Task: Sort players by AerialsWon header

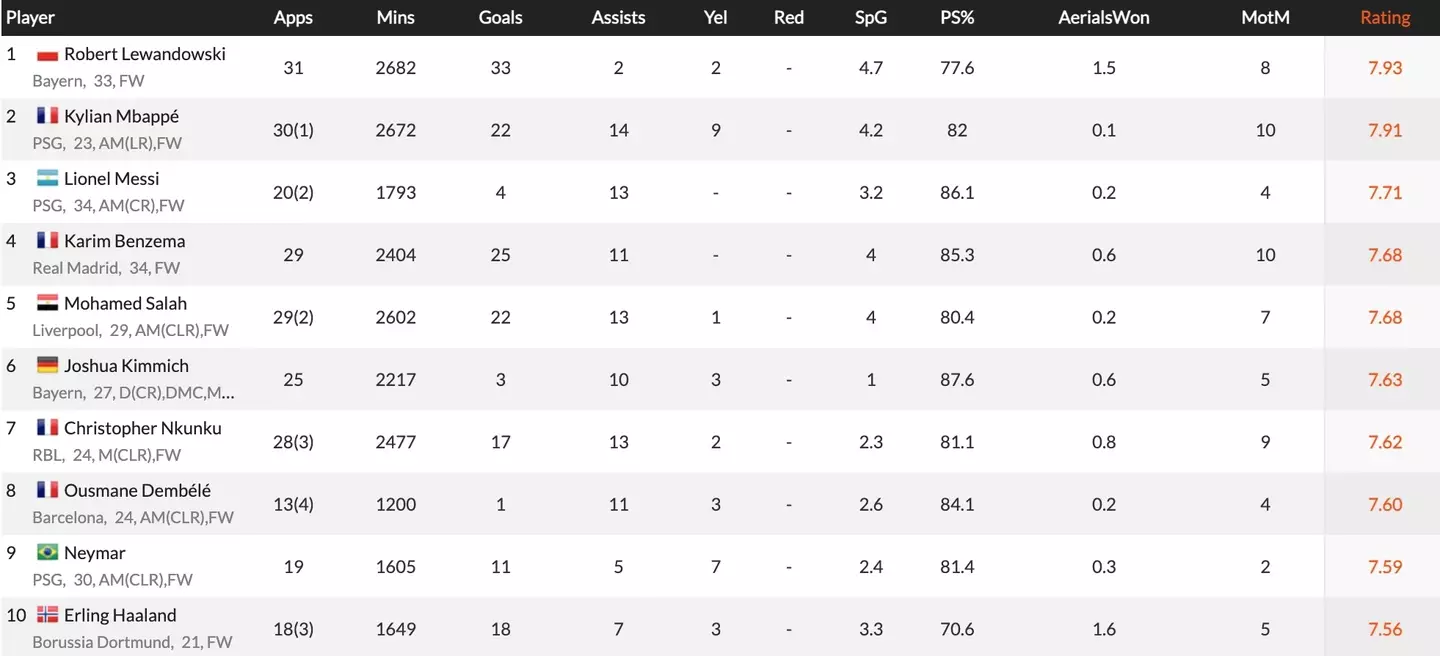Action: [1104, 17]
